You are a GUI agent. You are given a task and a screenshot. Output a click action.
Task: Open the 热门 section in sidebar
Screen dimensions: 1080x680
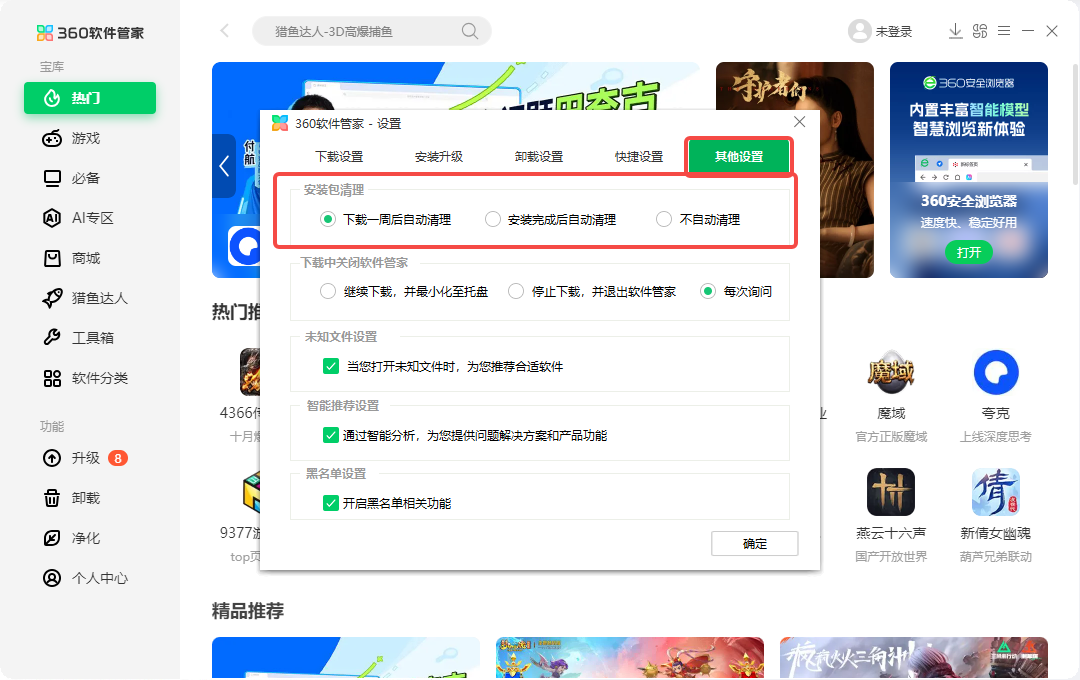[90, 98]
